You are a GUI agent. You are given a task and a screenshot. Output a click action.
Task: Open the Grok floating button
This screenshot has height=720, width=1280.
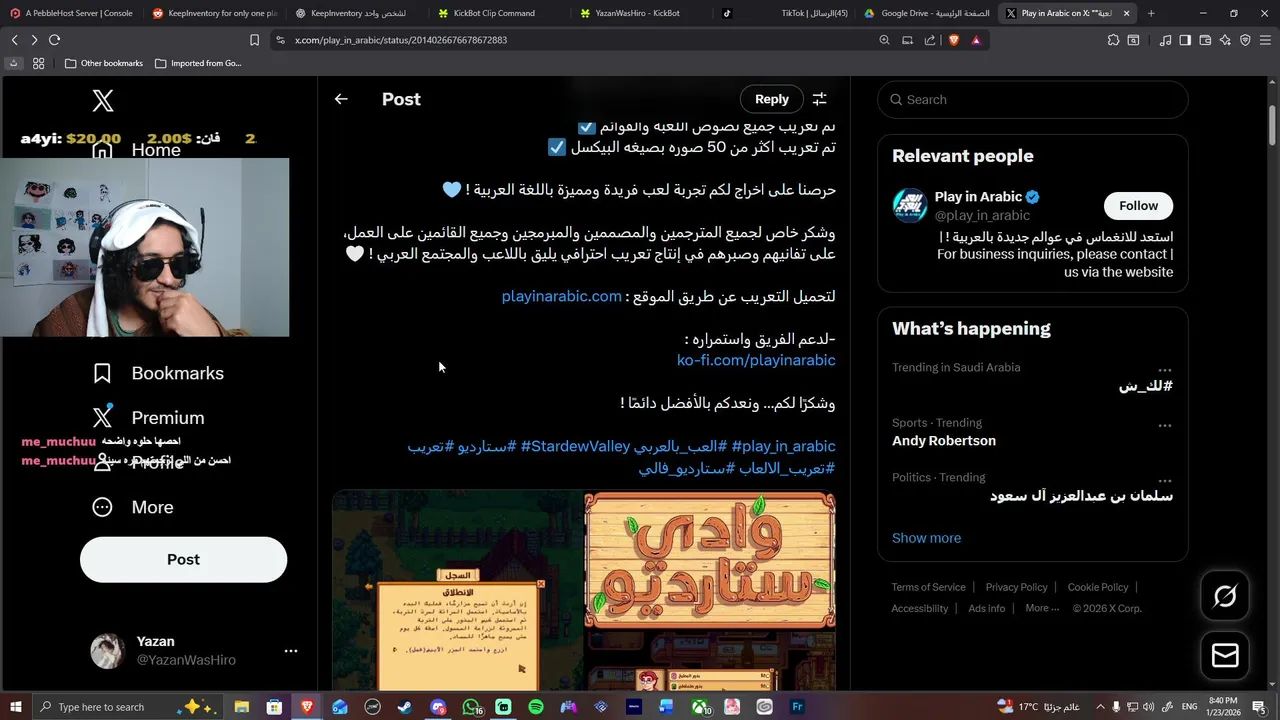tap(1224, 597)
